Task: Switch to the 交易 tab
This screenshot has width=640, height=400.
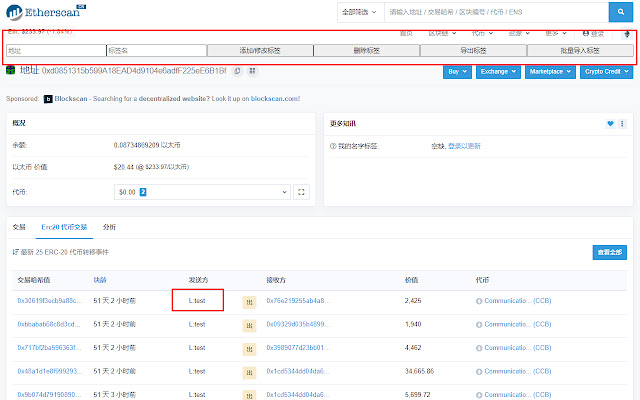Action: 19,227
